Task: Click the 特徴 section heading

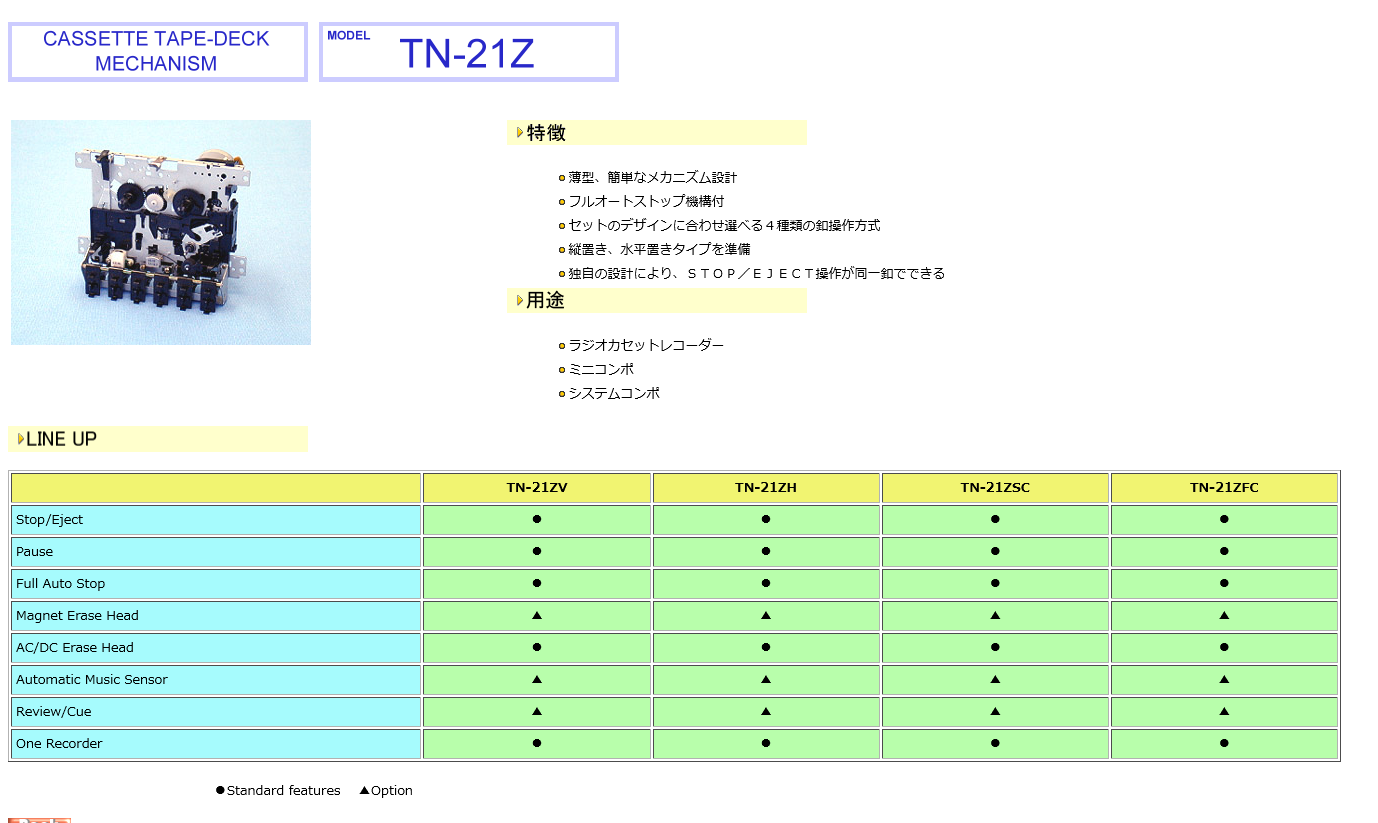Action: (x=657, y=133)
